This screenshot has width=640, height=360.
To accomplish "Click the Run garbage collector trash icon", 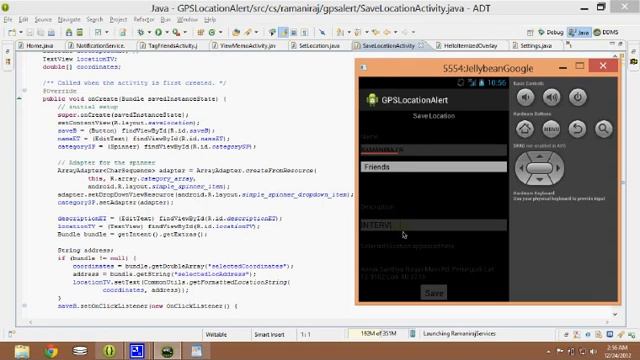I will pyautogui.click(x=413, y=334).
